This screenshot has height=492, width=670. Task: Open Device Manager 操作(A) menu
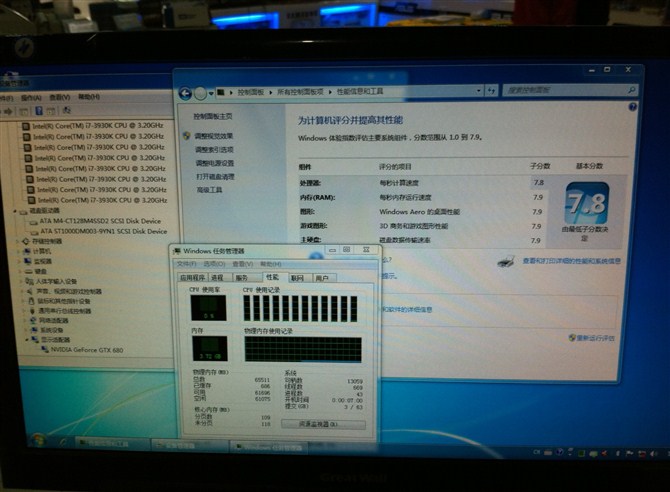click(x=32, y=98)
